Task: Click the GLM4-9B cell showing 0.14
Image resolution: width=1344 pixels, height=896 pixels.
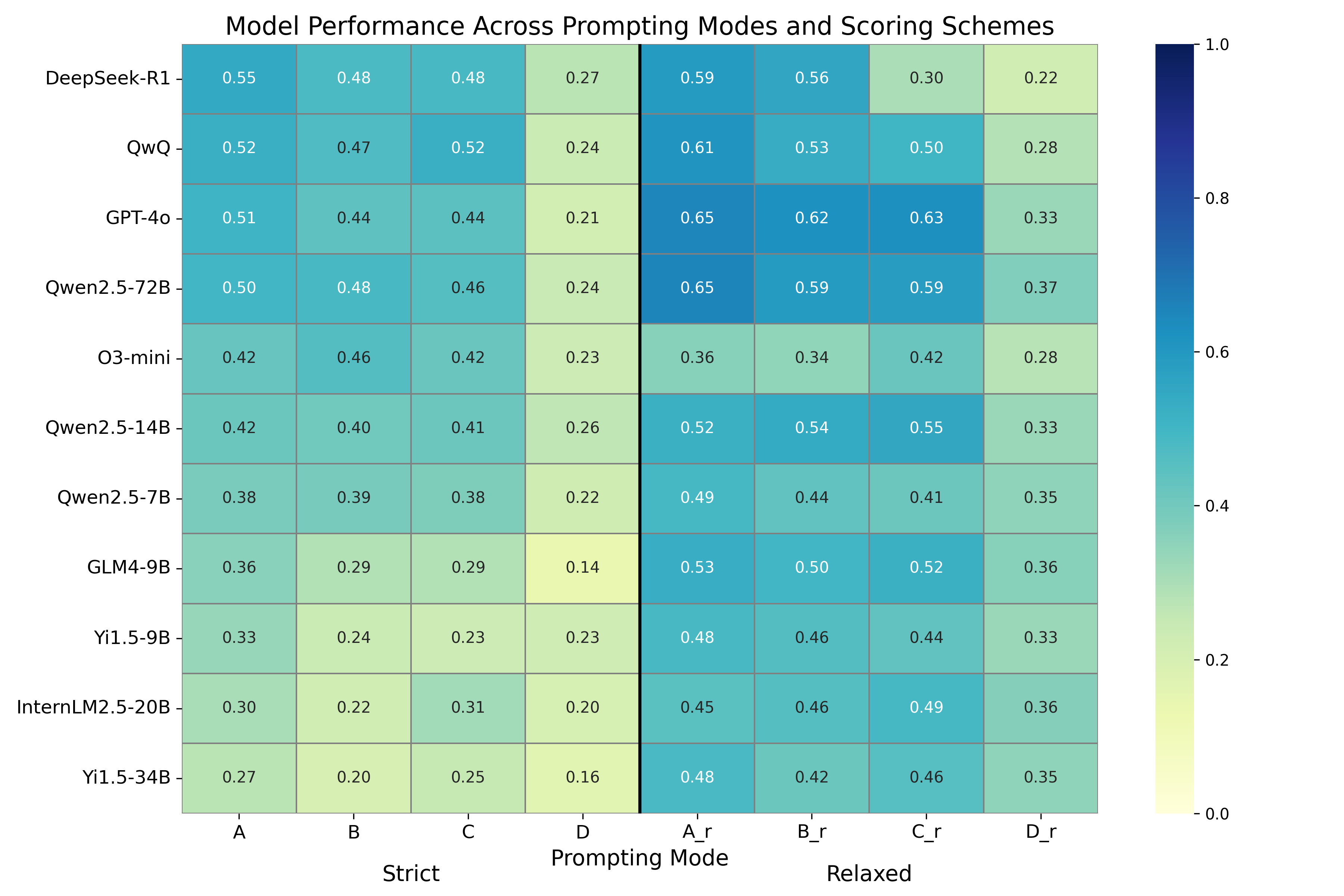Action: tap(582, 568)
